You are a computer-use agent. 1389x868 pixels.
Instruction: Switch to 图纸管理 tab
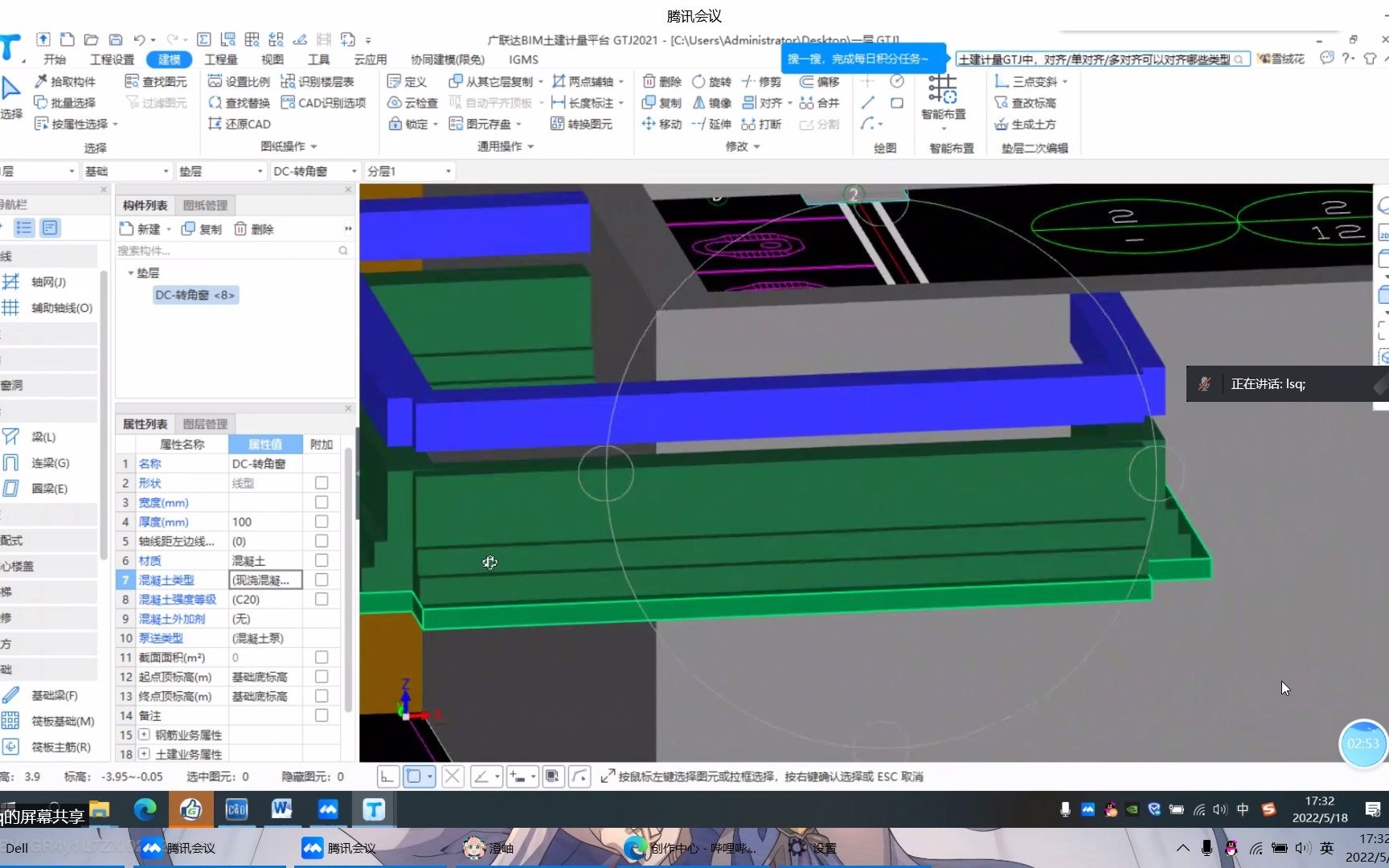pyautogui.click(x=205, y=205)
